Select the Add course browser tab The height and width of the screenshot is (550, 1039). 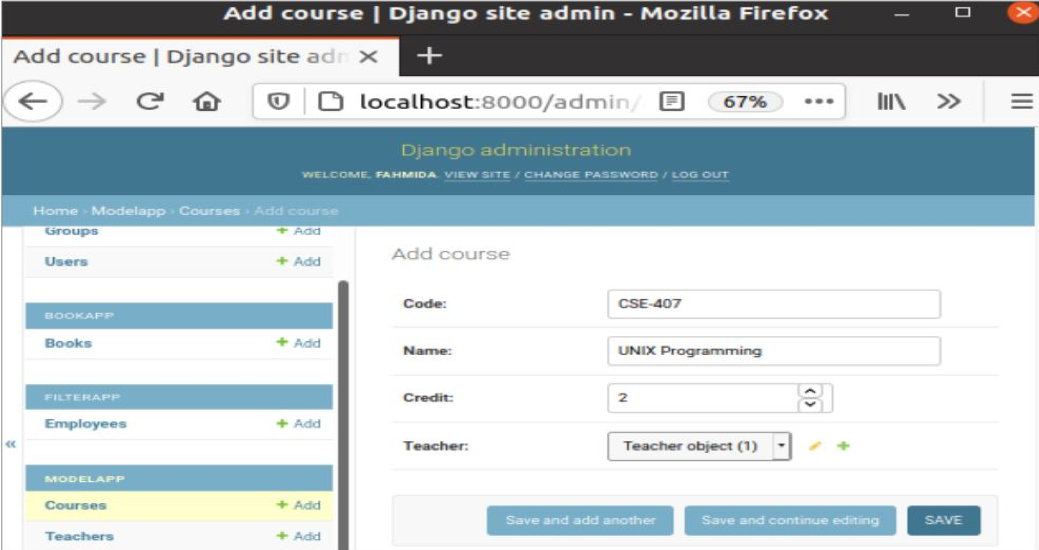coord(200,57)
